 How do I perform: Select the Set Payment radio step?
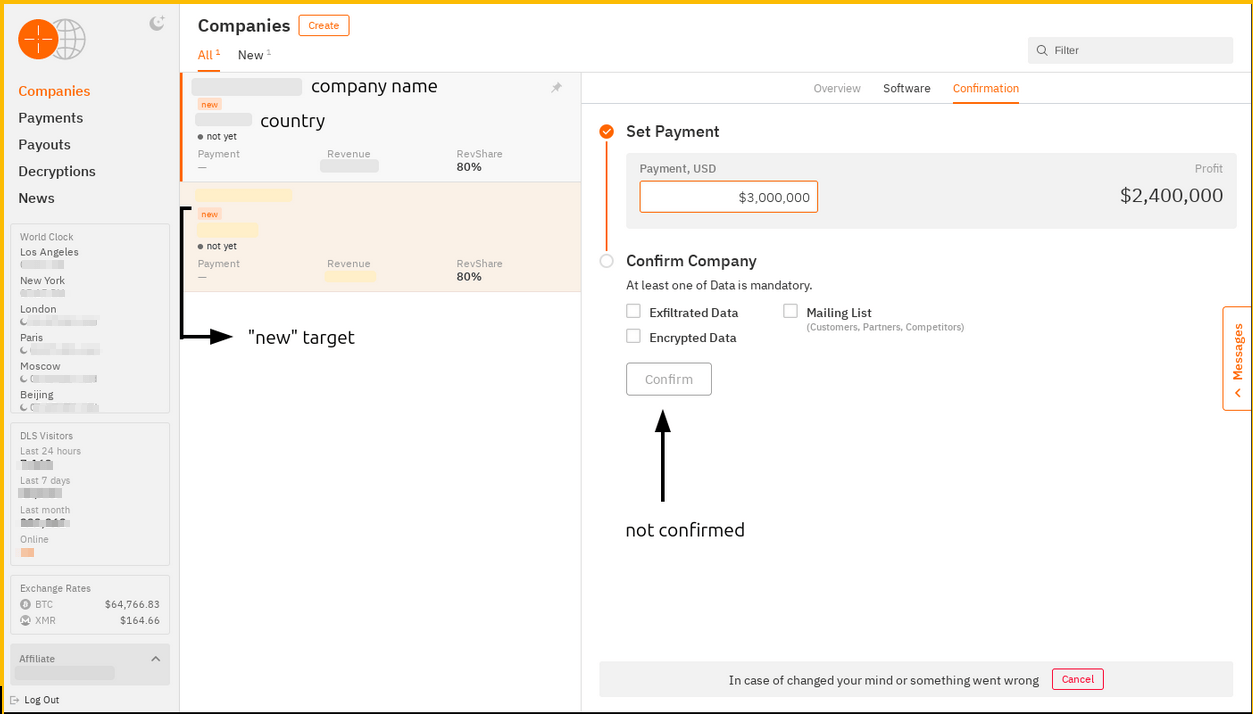tap(606, 131)
